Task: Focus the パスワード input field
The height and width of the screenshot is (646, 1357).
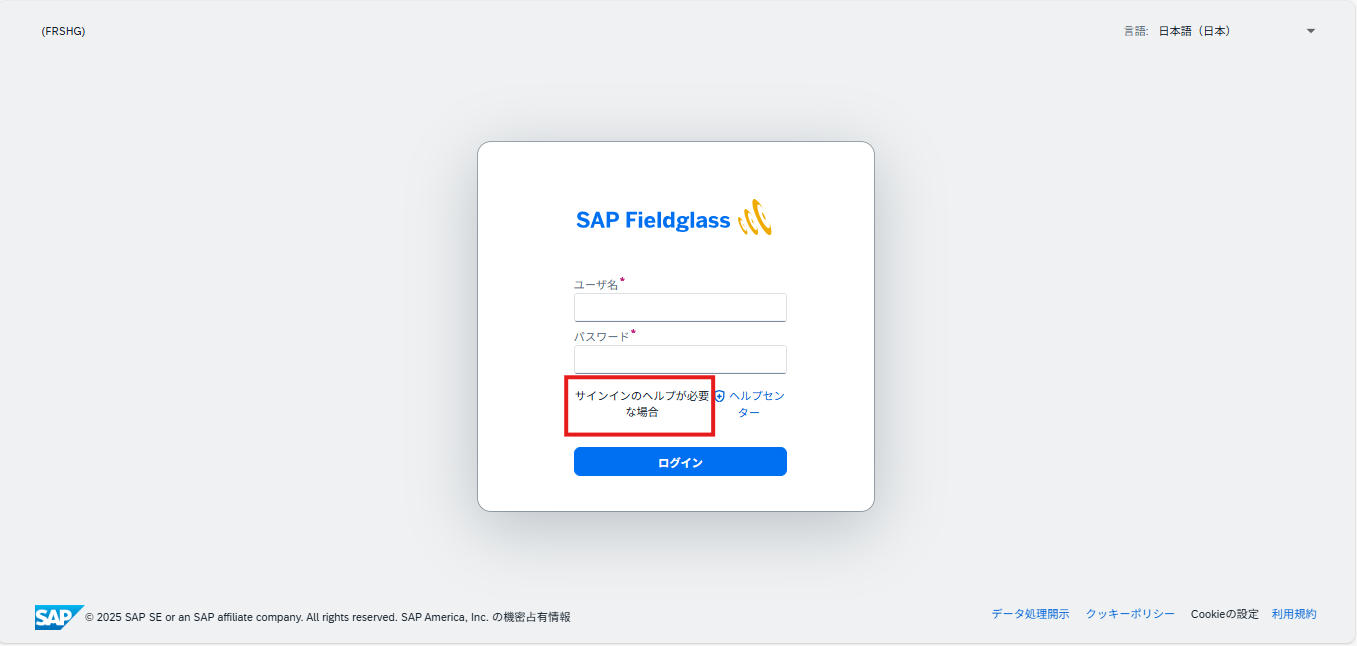Action: pyautogui.click(x=680, y=359)
